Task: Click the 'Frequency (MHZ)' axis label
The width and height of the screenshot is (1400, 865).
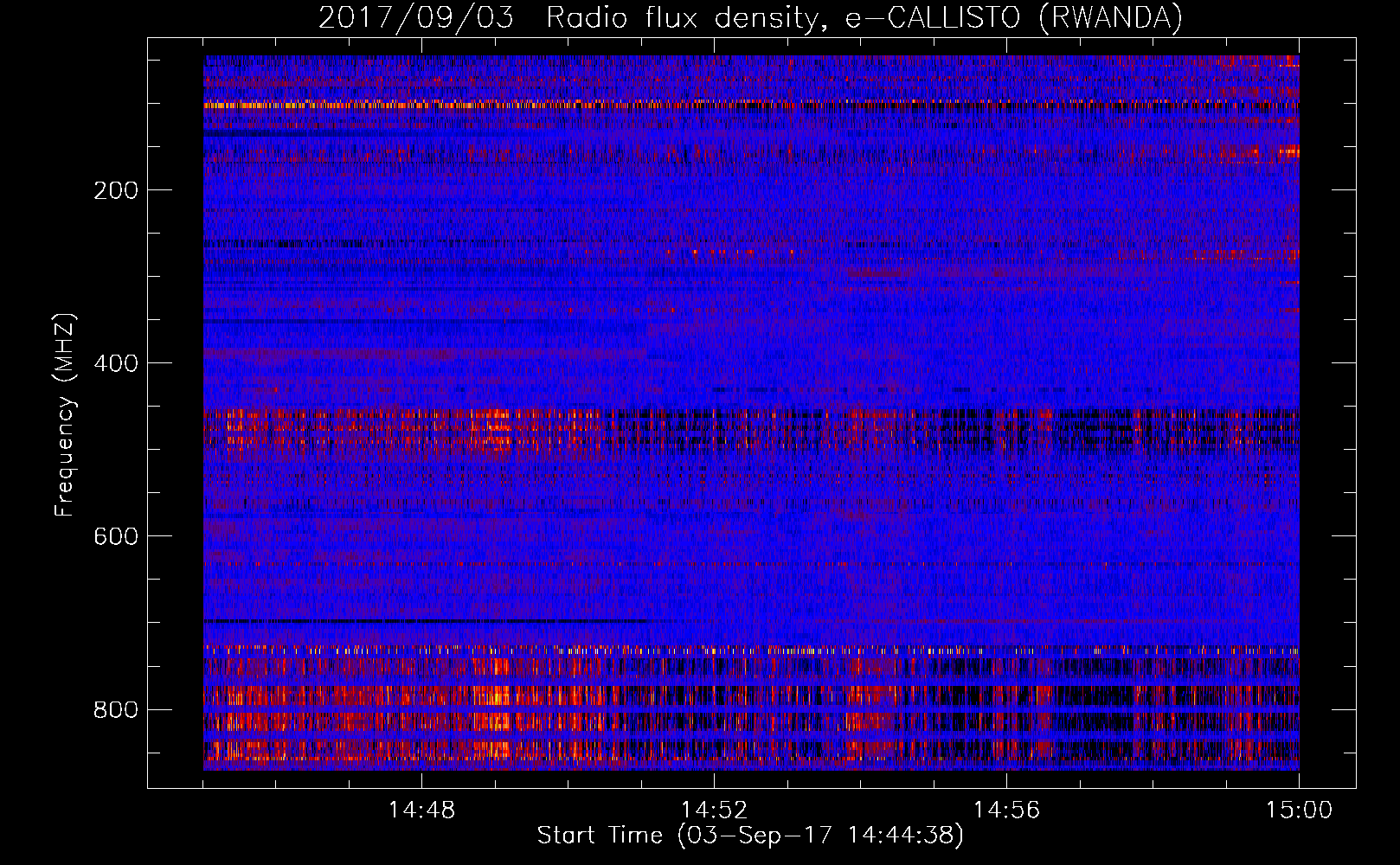Action: point(65,414)
